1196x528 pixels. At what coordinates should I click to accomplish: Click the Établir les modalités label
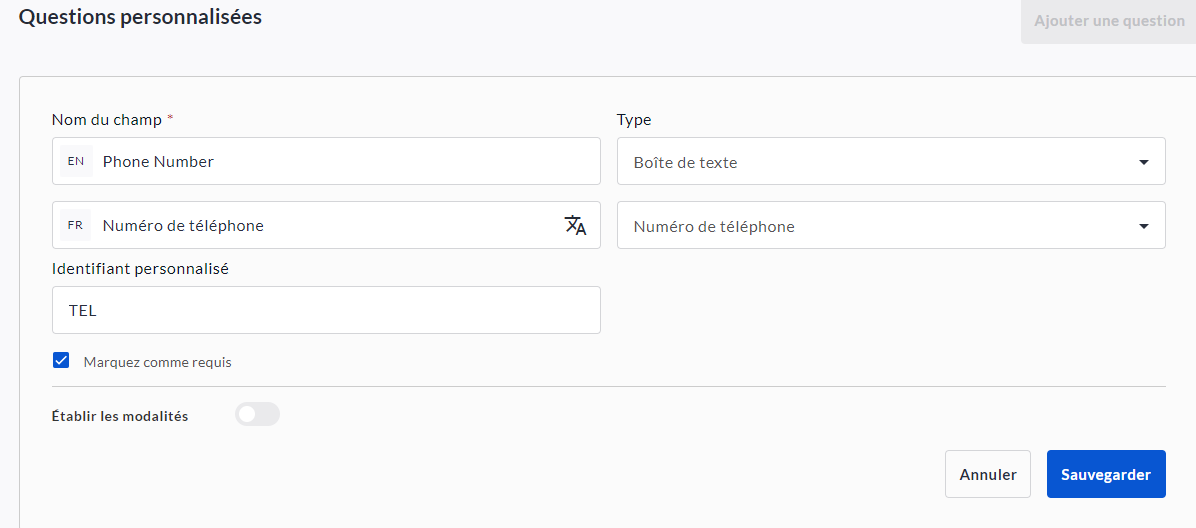pyautogui.click(x=119, y=416)
